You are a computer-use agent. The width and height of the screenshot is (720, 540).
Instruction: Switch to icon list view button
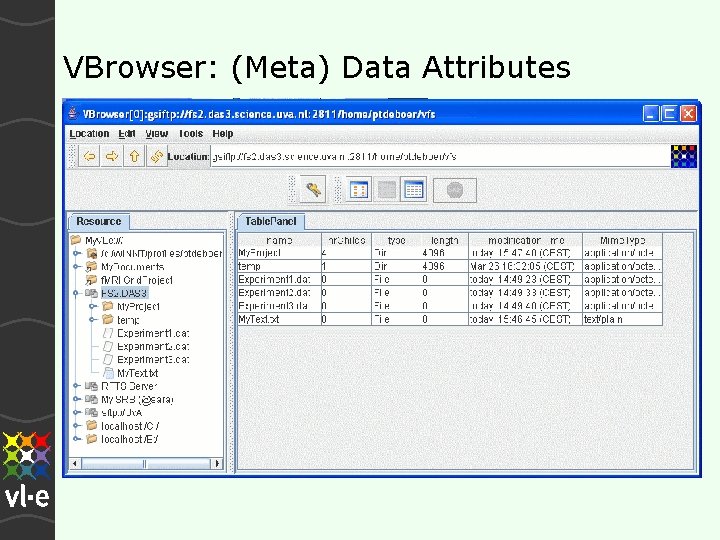click(359, 190)
